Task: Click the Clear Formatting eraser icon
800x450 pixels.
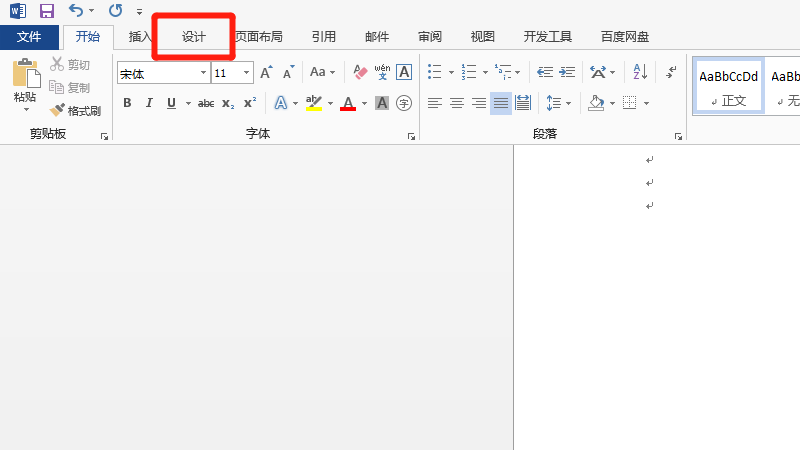Action: point(361,72)
